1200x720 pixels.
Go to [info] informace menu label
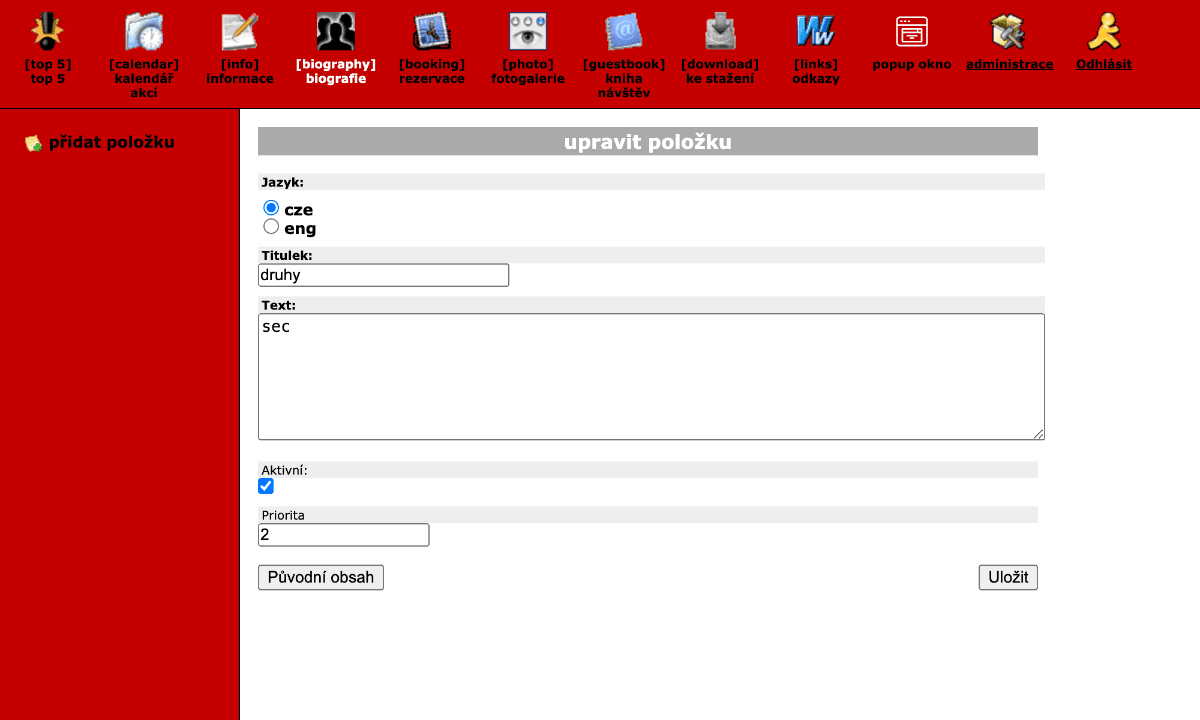(x=240, y=71)
